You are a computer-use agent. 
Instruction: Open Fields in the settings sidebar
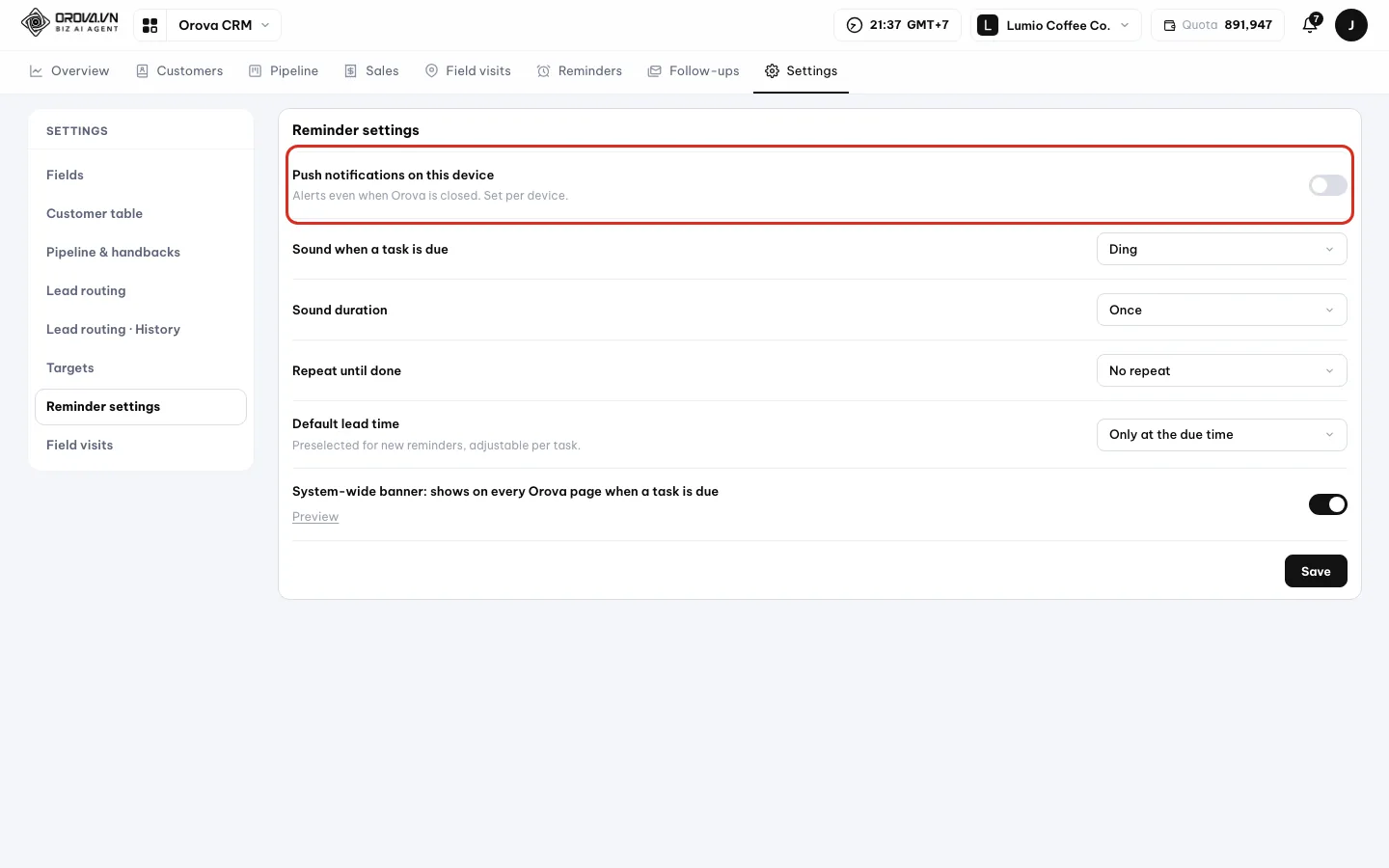click(x=141, y=175)
